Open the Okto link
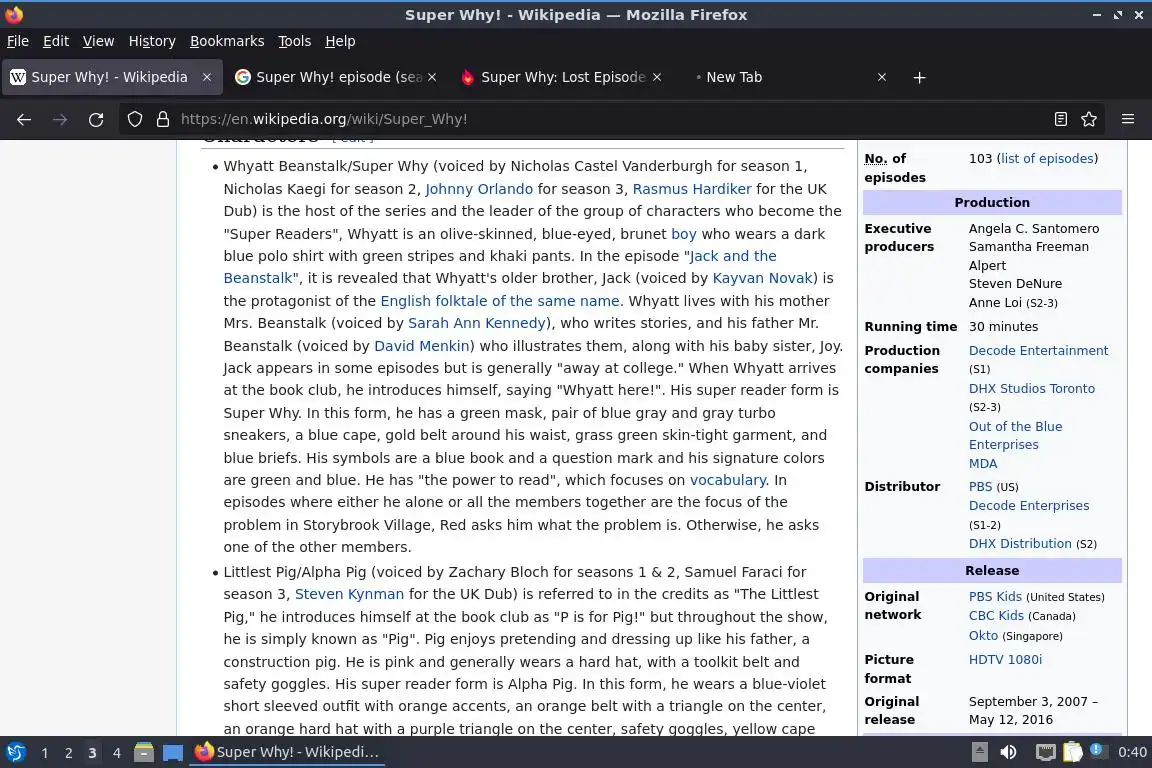This screenshot has height=768, width=1152. pyautogui.click(x=983, y=636)
